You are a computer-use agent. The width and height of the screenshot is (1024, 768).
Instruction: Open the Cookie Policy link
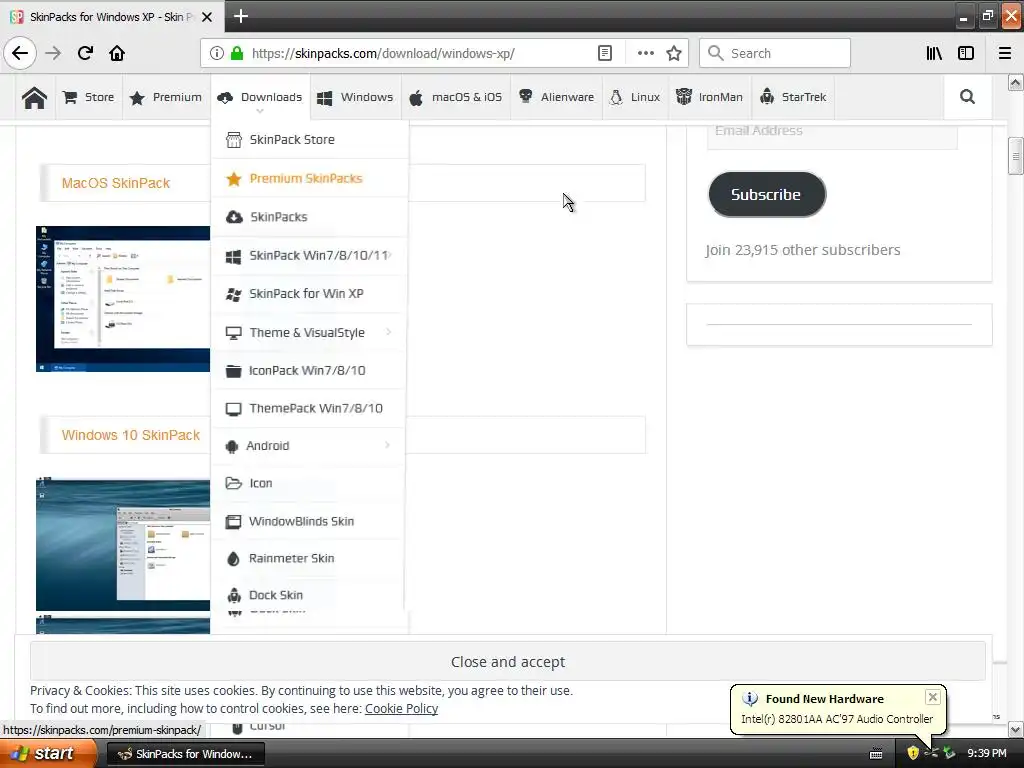click(x=401, y=709)
